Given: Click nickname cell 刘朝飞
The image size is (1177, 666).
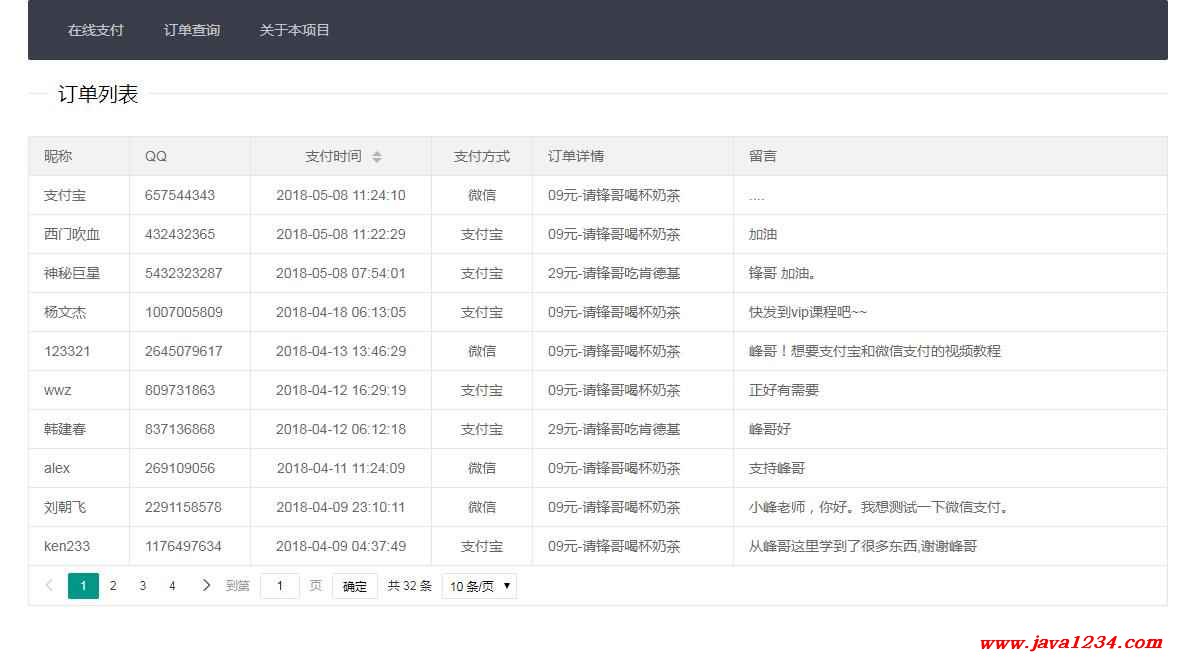Looking at the screenshot, I should click(x=65, y=508).
